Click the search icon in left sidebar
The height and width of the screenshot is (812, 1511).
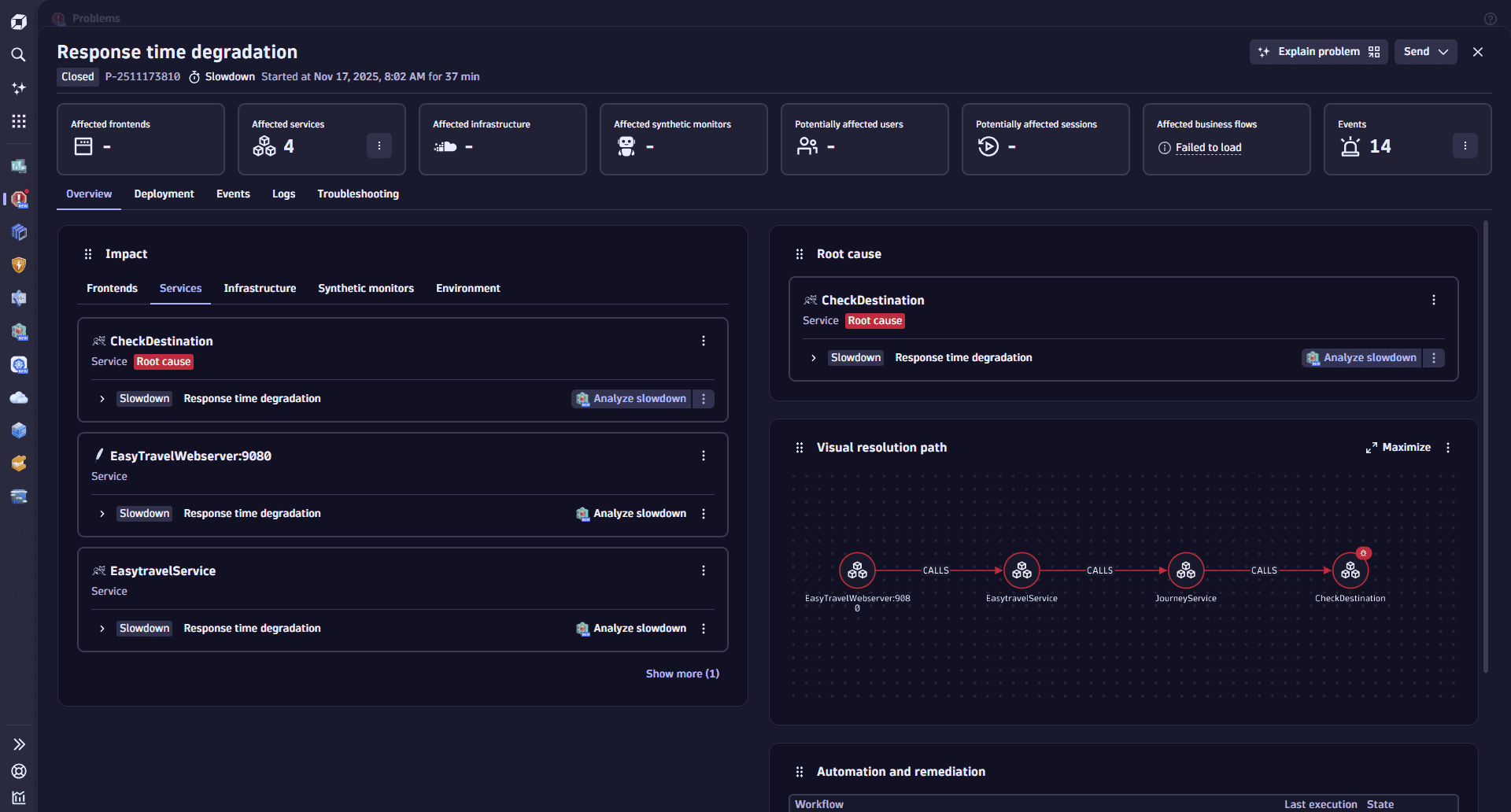click(x=19, y=54)
